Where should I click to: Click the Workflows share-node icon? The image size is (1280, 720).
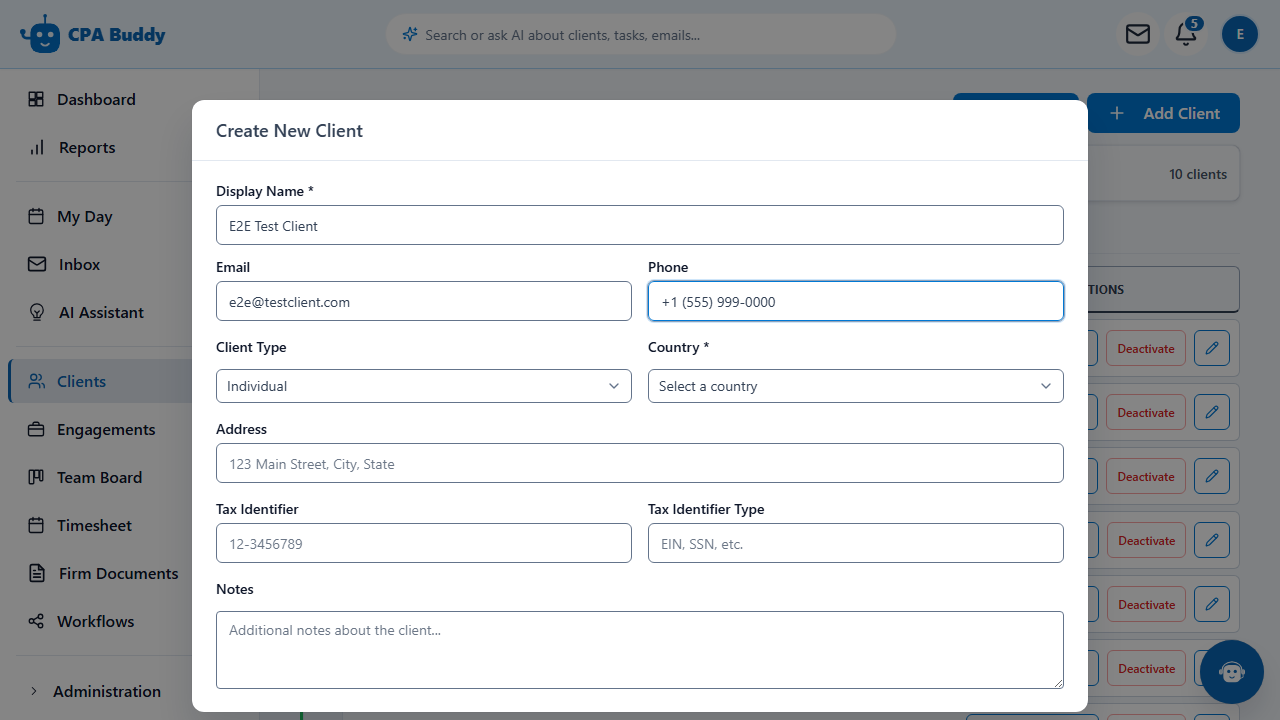[36, 622]
